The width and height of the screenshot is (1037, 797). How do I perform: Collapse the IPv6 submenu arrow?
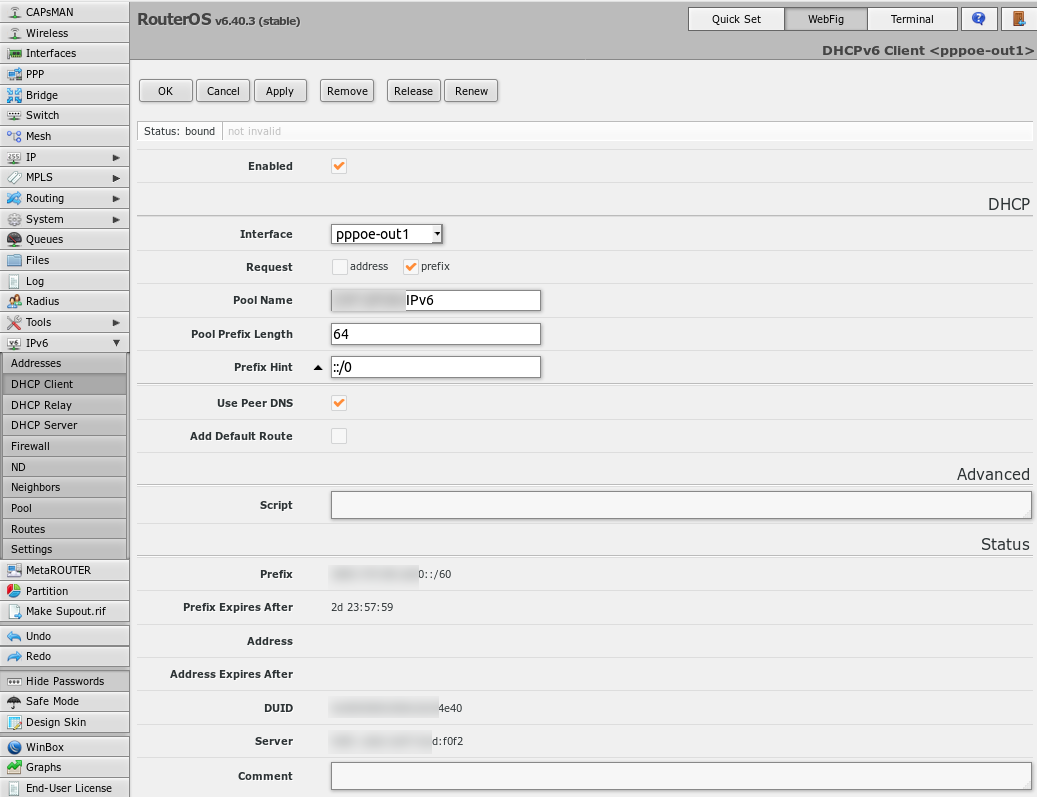116,343
